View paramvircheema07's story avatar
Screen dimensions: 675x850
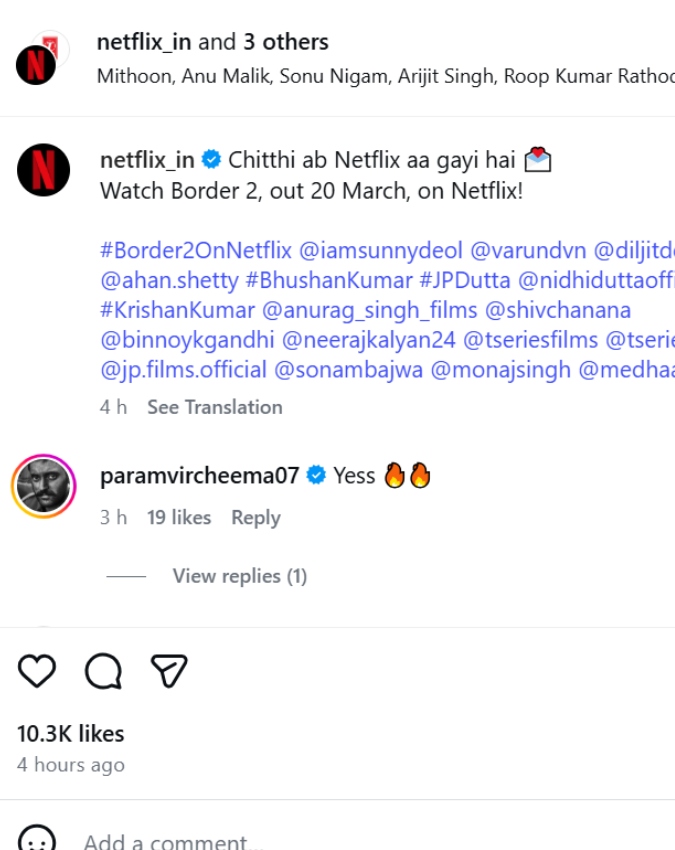click(43, 487)
